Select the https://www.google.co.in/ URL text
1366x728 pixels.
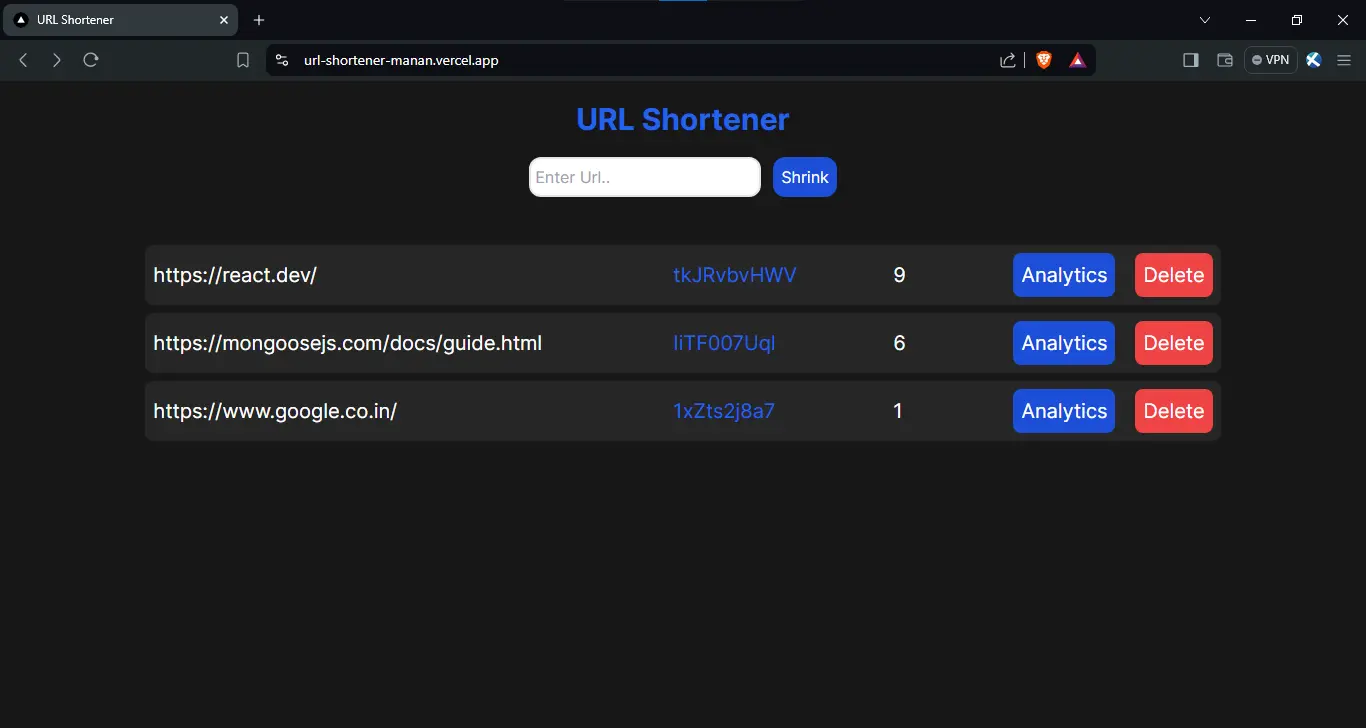tap(275, 411)
